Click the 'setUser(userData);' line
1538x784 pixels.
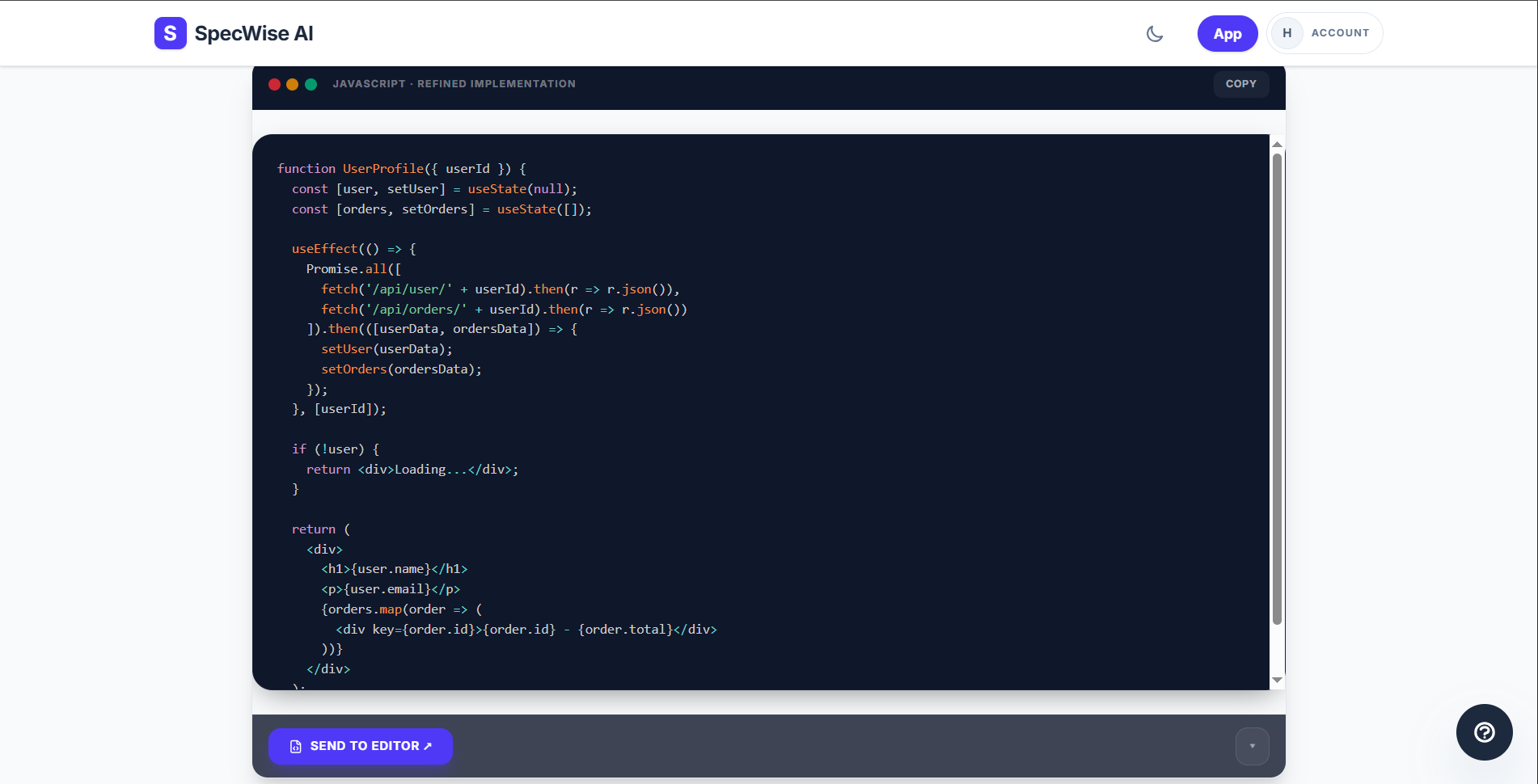[x=387, y=349]
